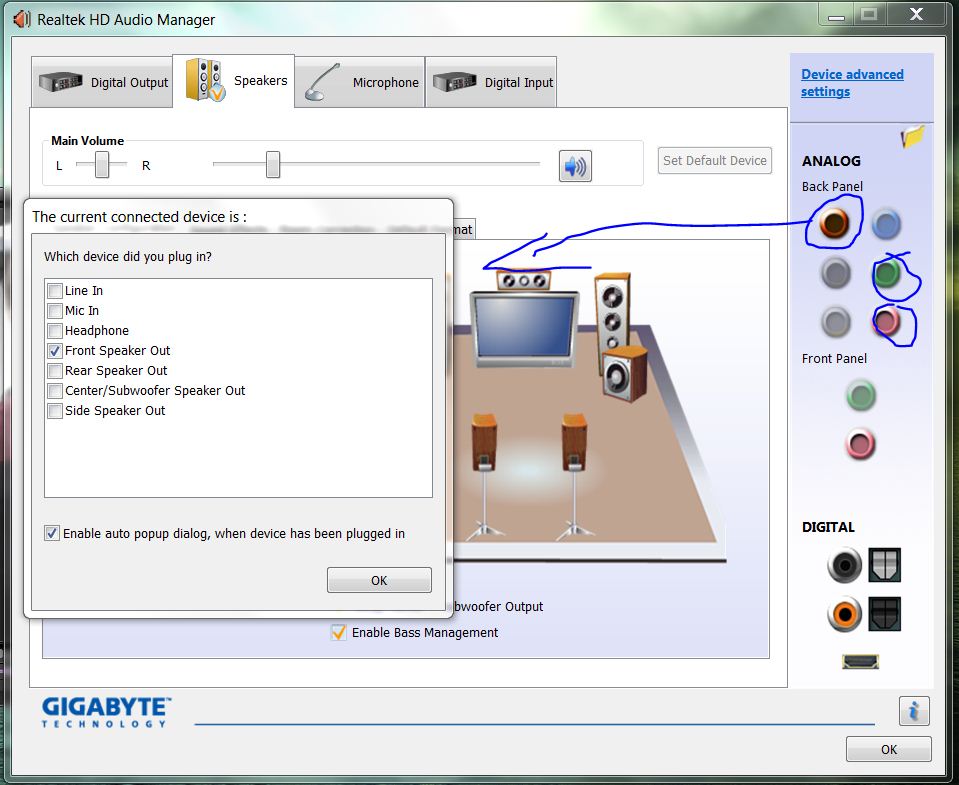Screen dimensions: 959x785
Task: Click the upper gray back panel jack
Action: coord(835,273)
